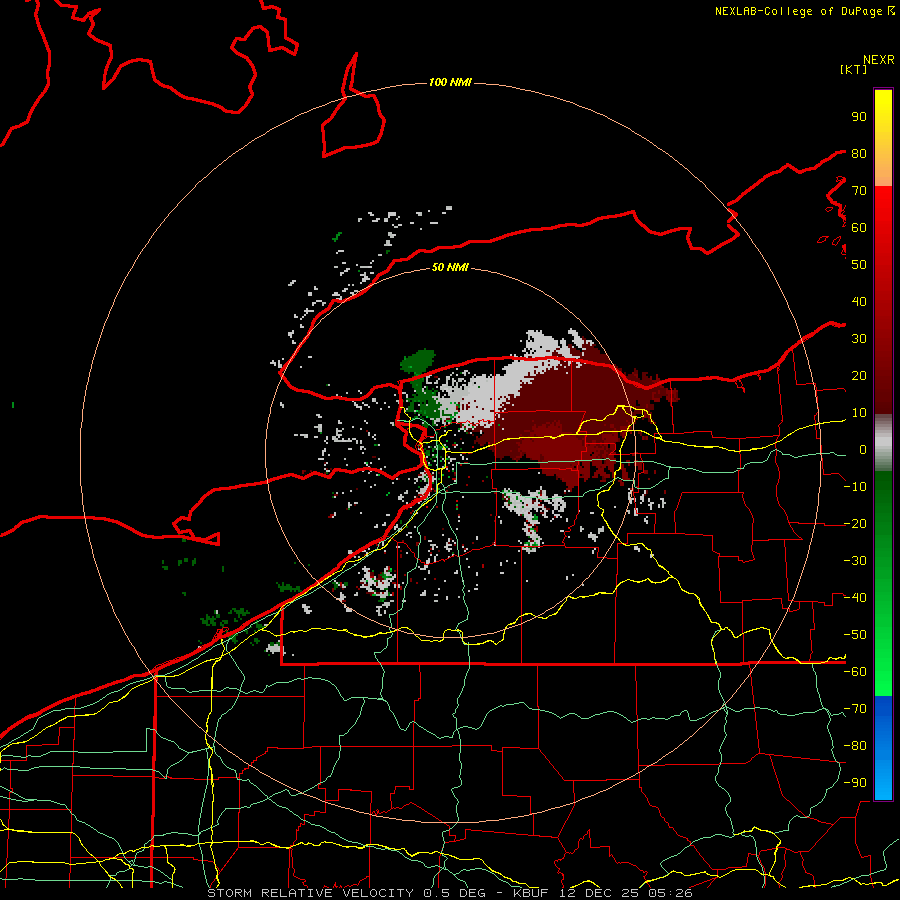Click the positive 10 value on velocity scale
Image resolution: width=900 pixels, height=900 pixels.
point(859,413)
